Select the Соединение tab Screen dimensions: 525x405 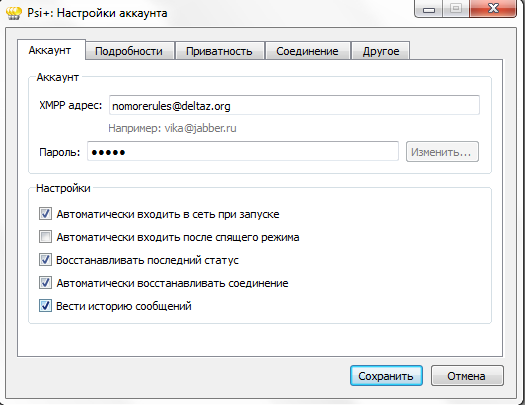[x=307, y=51]
